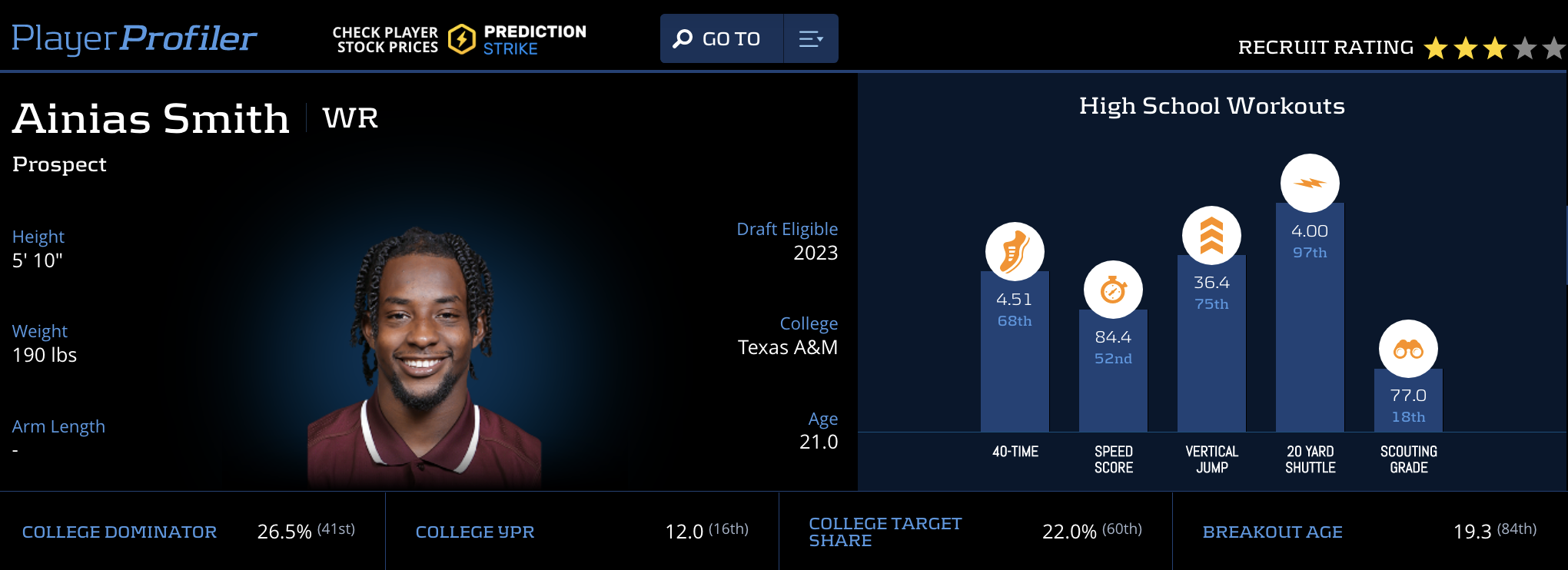Screen dimensions: 1568x570
Task: Select the College Dominator metric label
Action: point(119,532)
